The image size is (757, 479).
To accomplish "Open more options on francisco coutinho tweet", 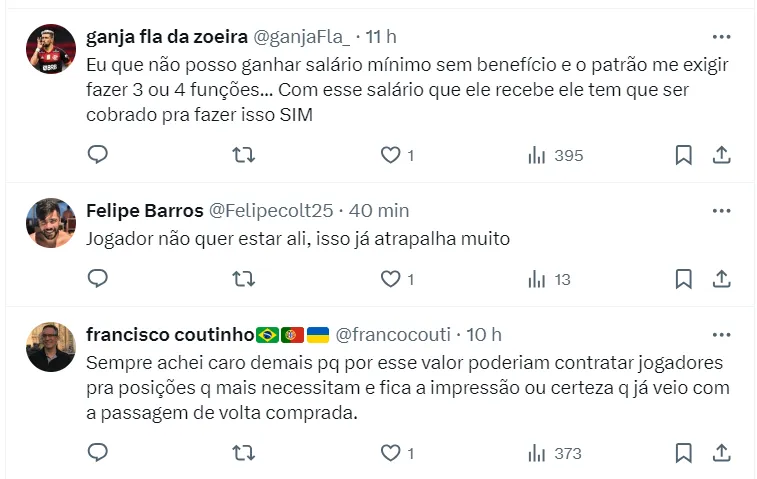I will (x=721, y=333).
